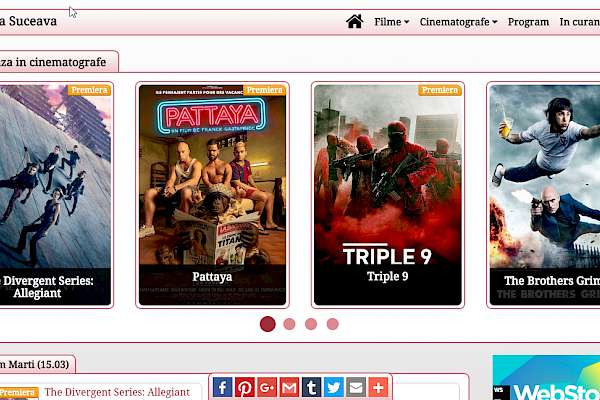Switch to third carousel page dot

pos(311,324)
